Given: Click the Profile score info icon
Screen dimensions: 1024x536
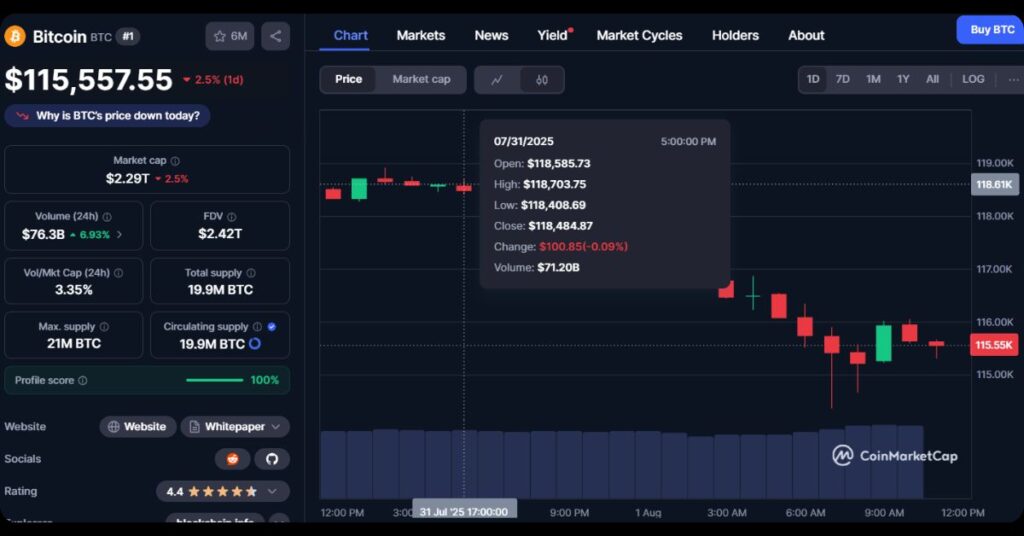Looking at the screenshot, I should pos(83,380).
